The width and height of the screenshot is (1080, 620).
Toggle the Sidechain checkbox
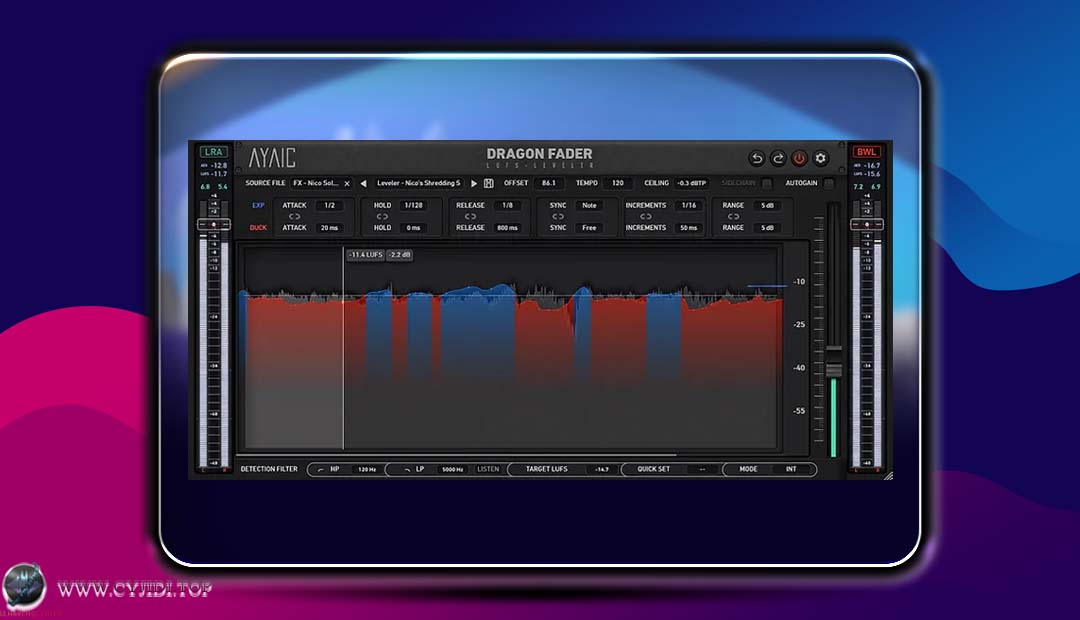point(767,183)
